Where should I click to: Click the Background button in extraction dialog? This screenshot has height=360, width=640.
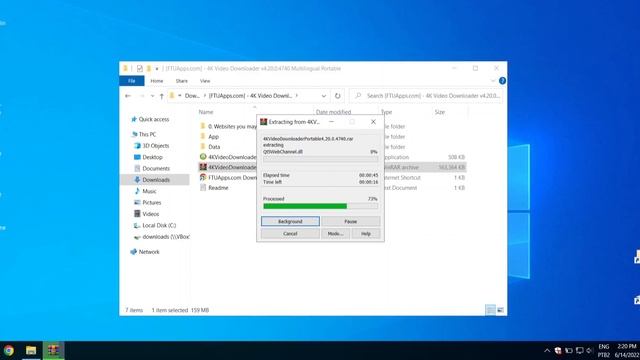pos(290,221)
